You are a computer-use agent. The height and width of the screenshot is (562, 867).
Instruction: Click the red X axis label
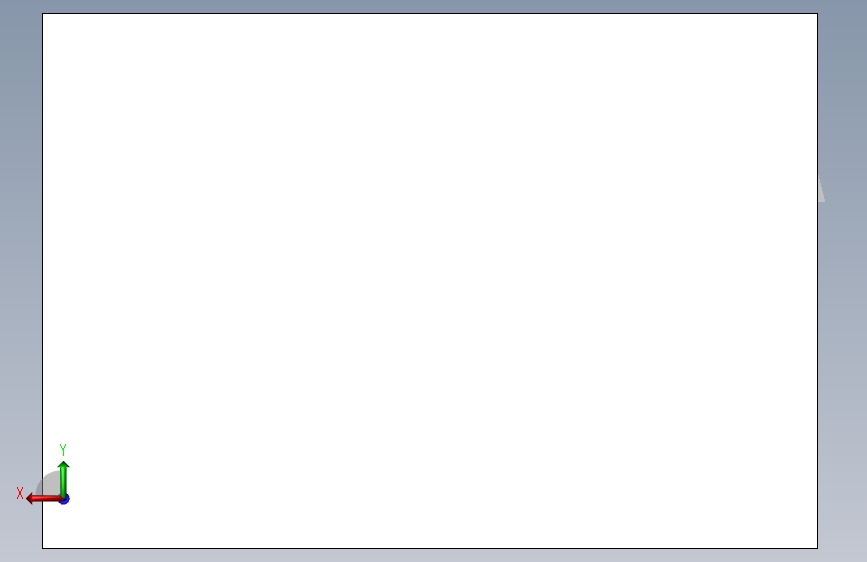[20, 493]
